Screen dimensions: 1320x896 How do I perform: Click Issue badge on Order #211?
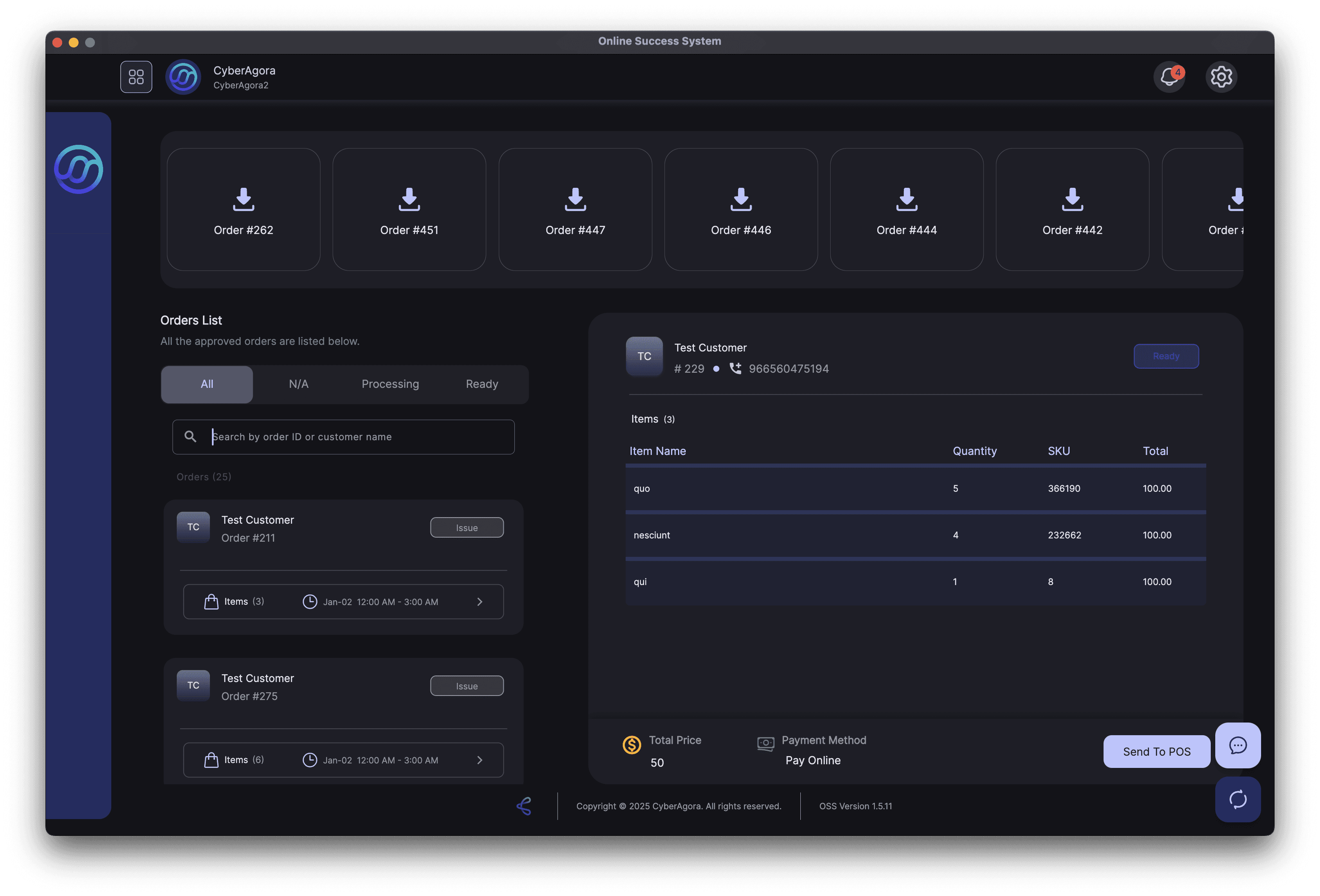coord(466,527)
